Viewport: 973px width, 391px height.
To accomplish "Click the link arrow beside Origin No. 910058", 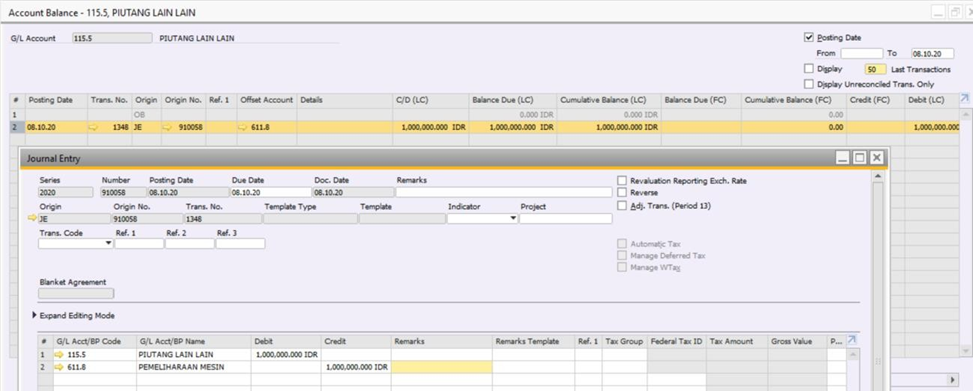I will pos(168,127).
